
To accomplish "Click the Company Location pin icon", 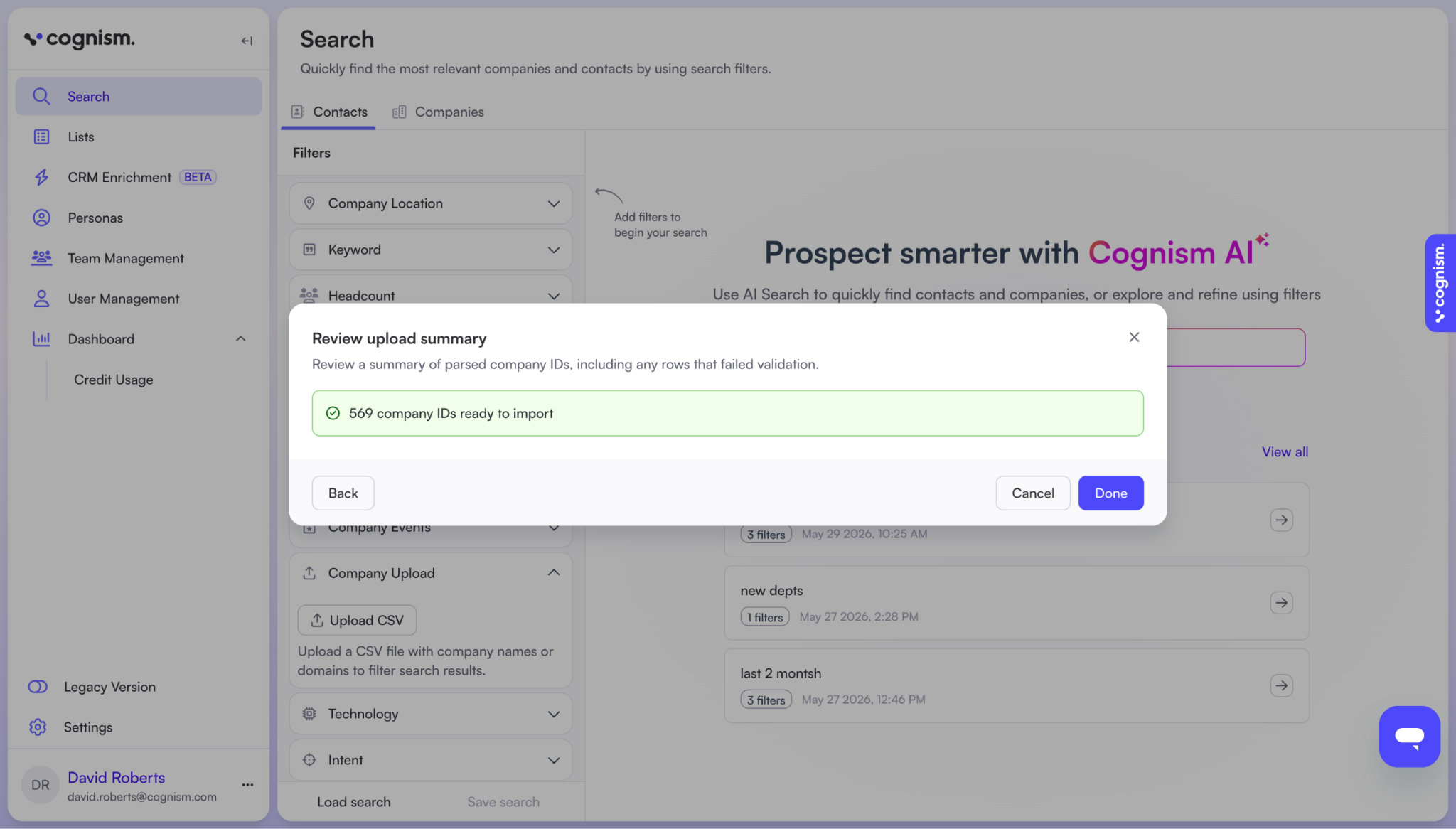I will click(309, 203).
